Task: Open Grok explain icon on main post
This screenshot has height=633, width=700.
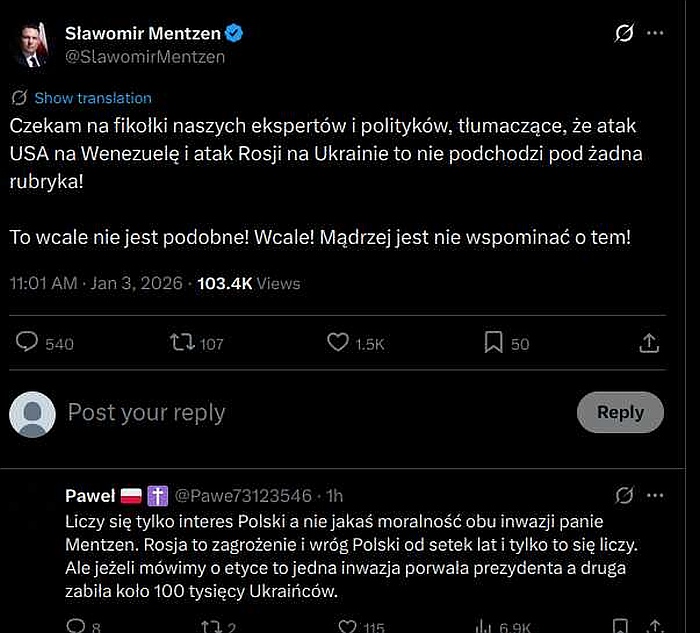Action: click(x=623, y=34)
